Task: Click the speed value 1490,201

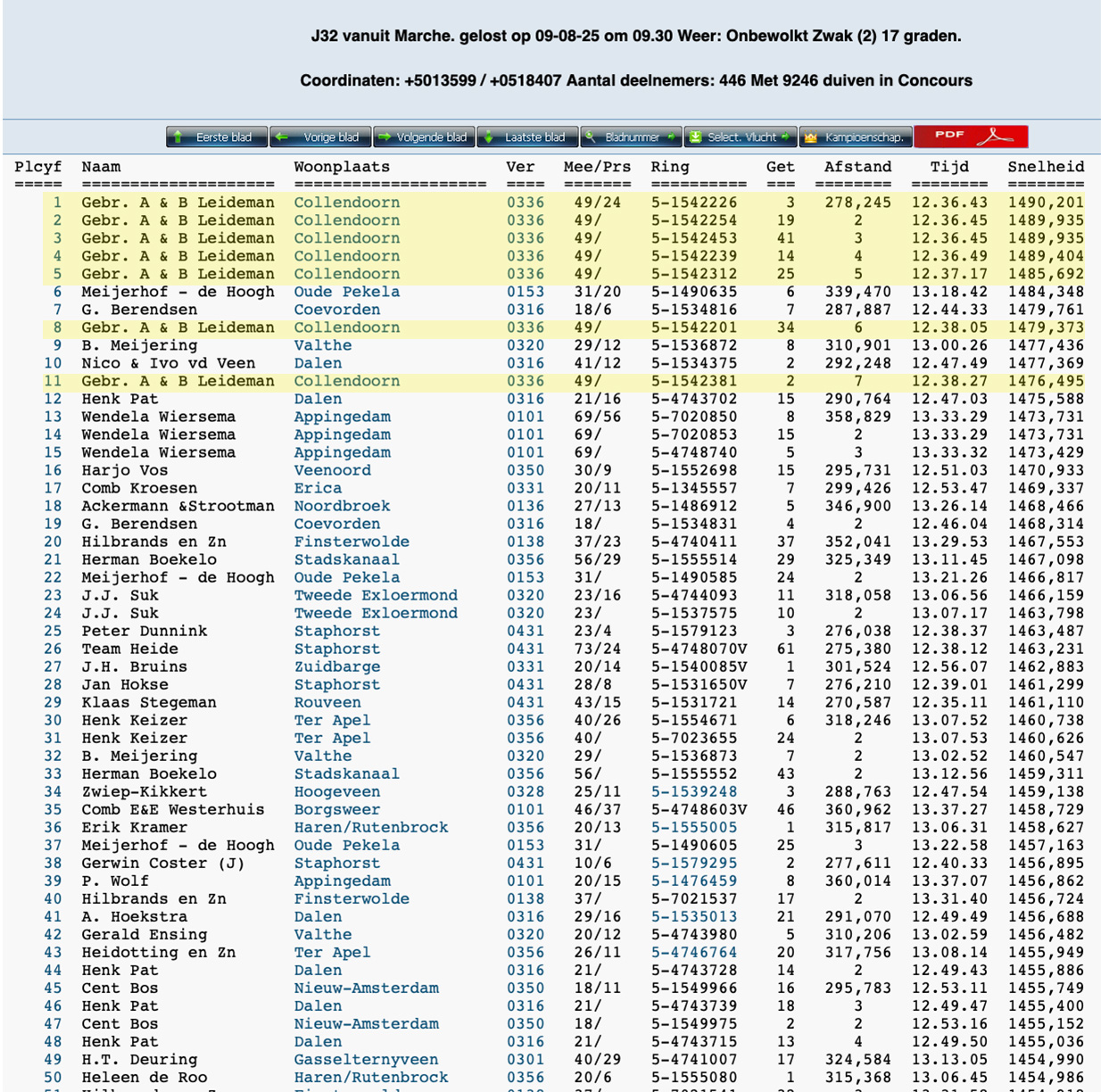Action: tap(1046, 203)
